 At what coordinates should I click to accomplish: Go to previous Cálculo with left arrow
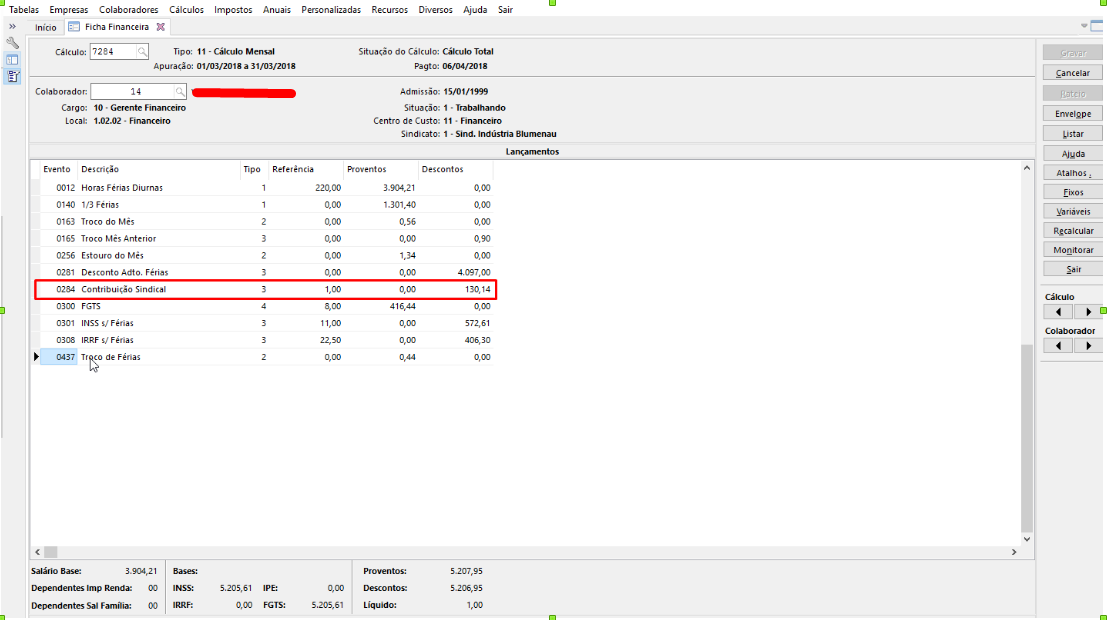pyautogui.click(x=1057, y=311)
